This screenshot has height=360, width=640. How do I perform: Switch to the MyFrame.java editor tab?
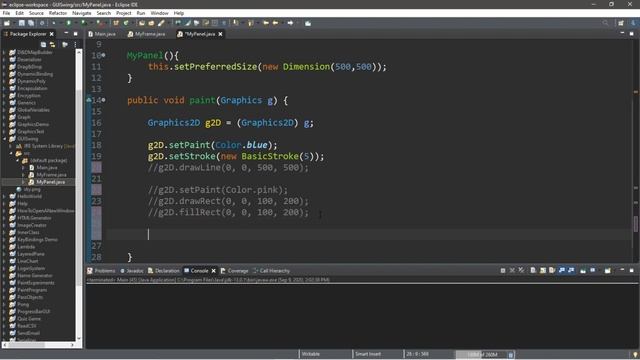pos(147,34)
